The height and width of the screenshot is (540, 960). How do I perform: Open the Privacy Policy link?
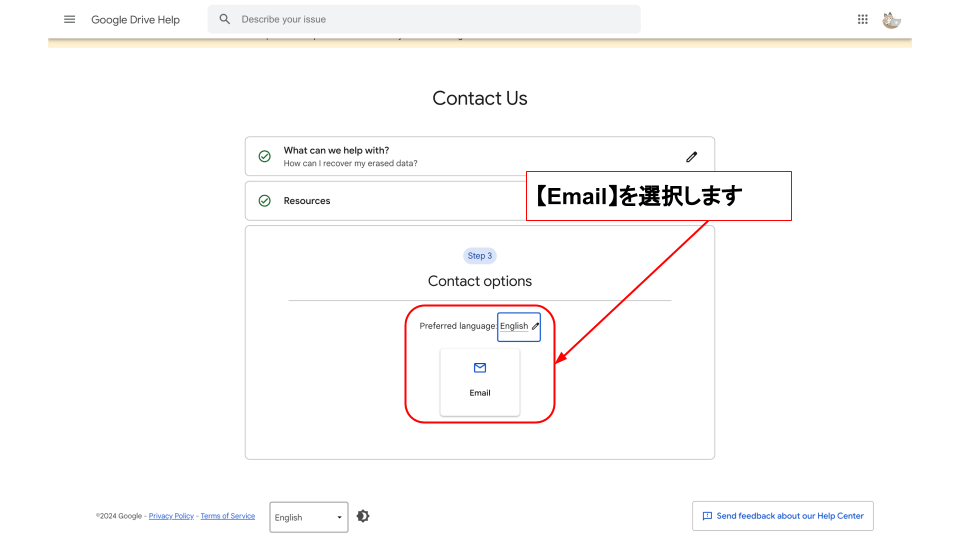click(x=171, y=516)
